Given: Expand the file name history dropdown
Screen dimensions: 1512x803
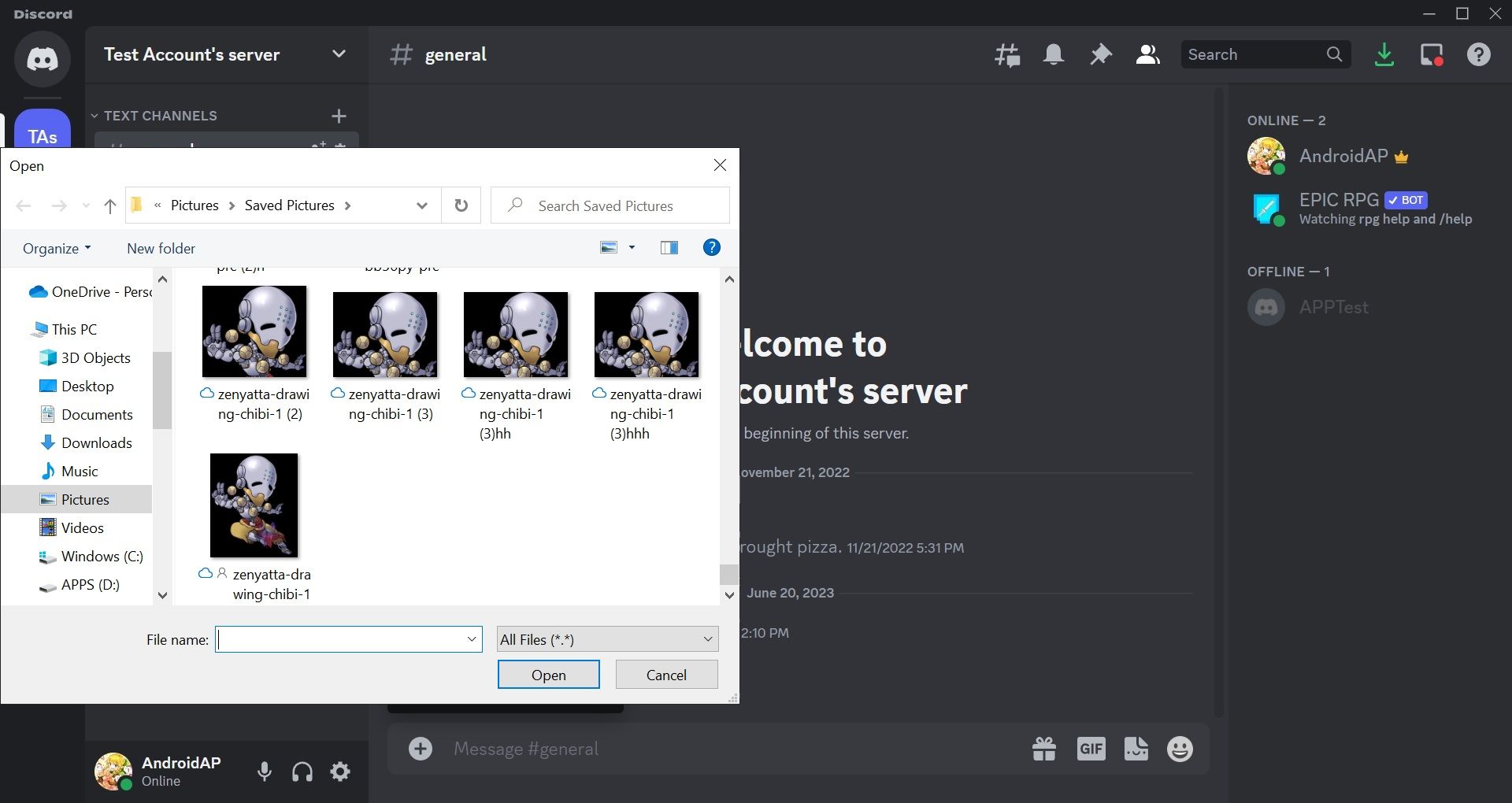Looking at the screenshot, I should click(470, 639).
